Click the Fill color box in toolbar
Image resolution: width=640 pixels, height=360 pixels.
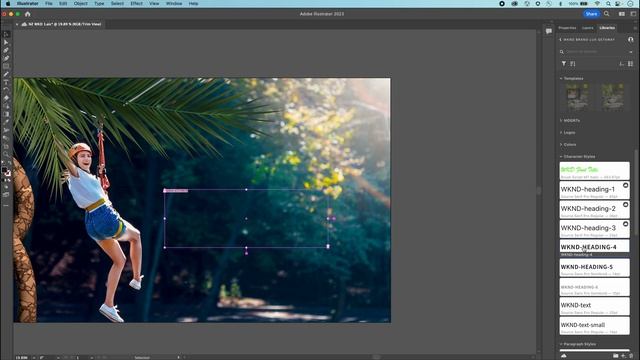[x=4, y=169]
